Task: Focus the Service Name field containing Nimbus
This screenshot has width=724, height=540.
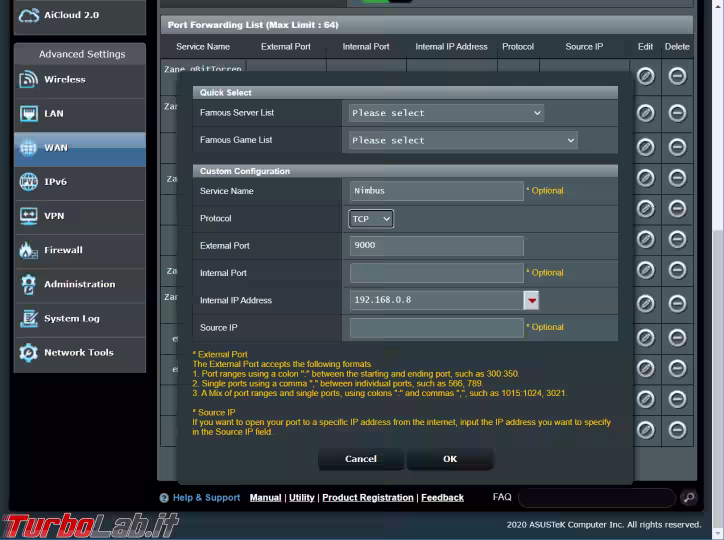Action: tap(437, 191)
